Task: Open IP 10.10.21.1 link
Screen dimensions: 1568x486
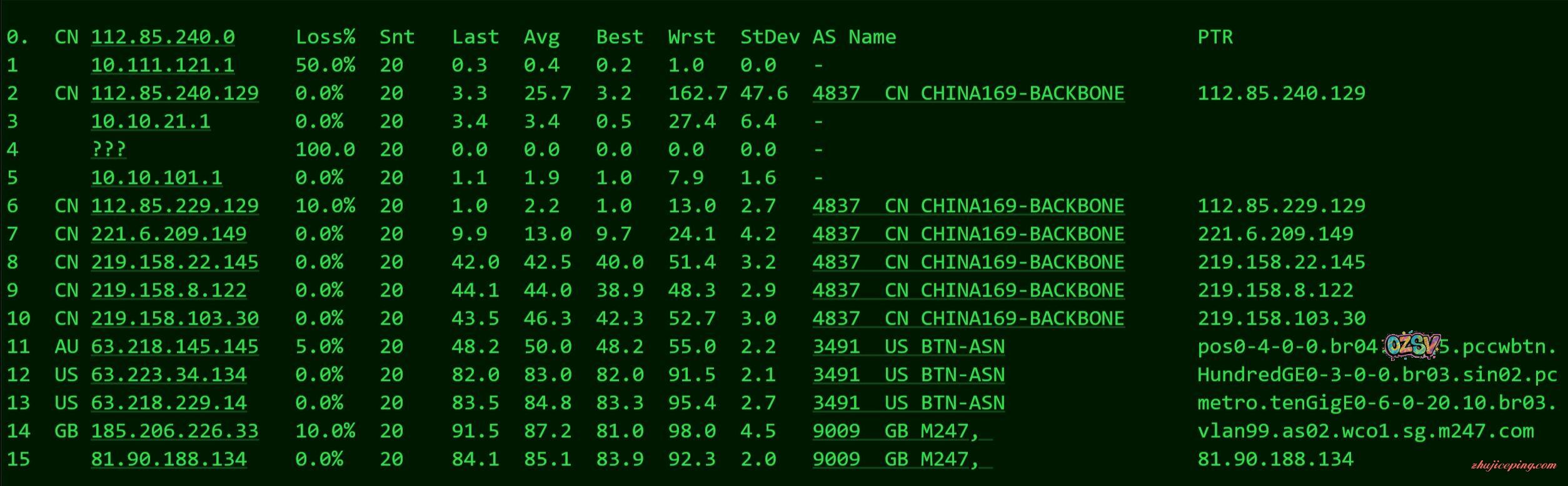Action: 151,122
